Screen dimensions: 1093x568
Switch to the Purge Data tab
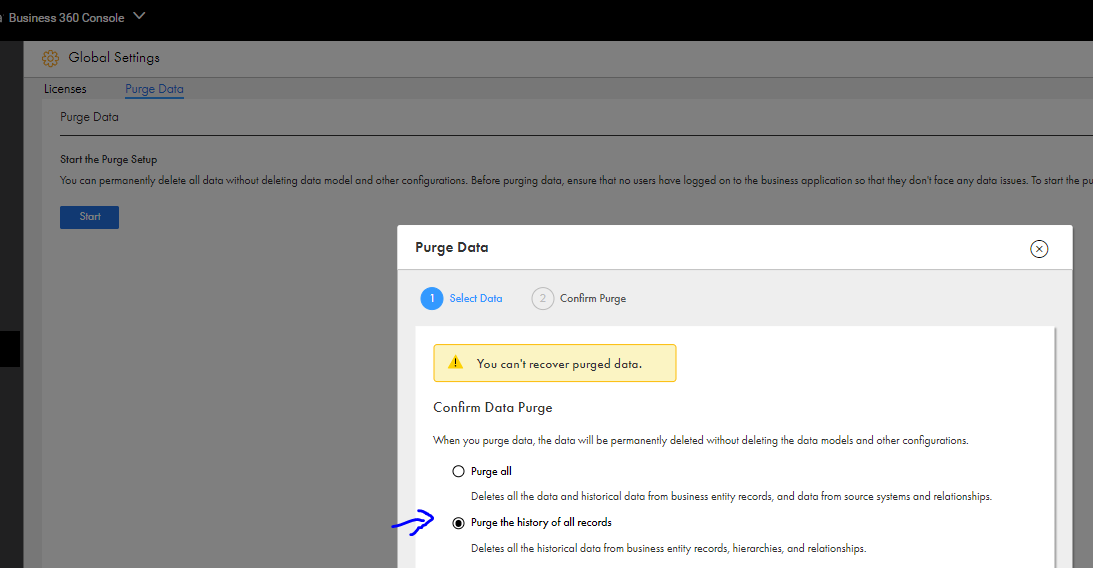coord(154,89)
